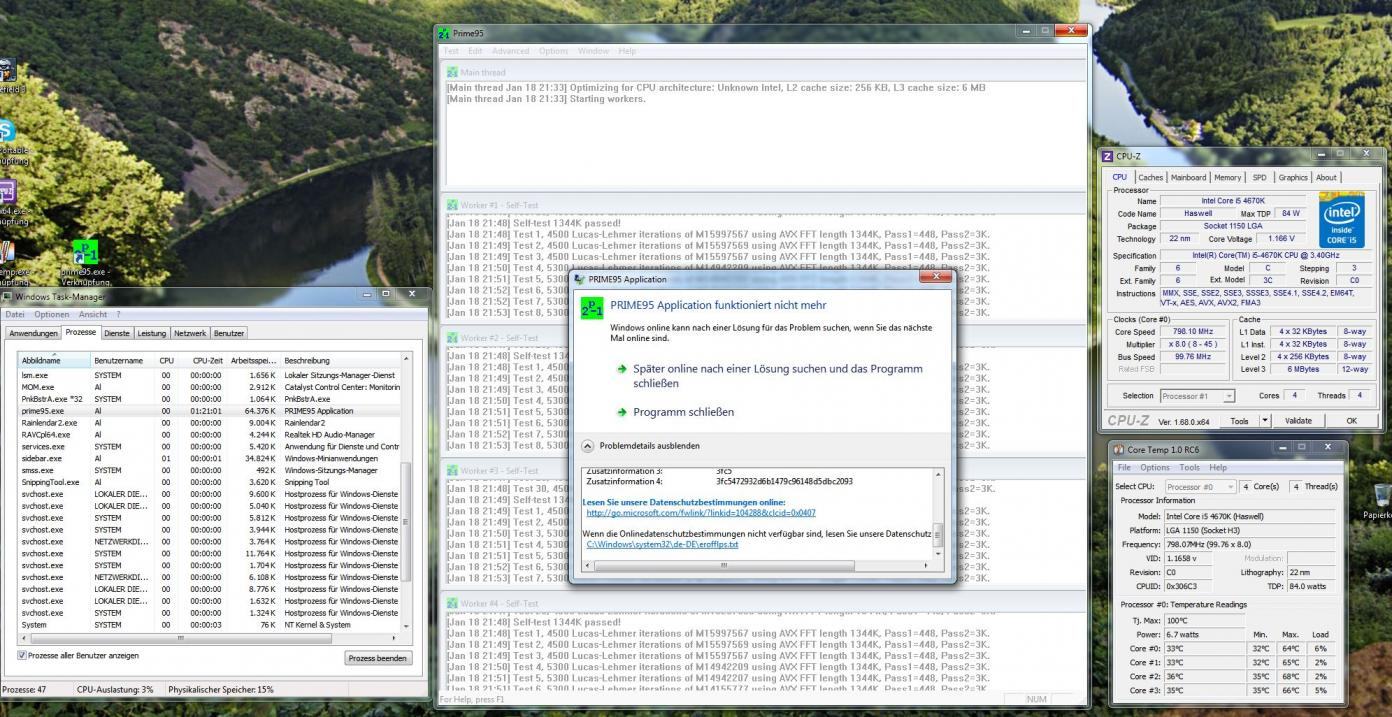
Task: Select the MOM.exe process row
Action: 209,386
